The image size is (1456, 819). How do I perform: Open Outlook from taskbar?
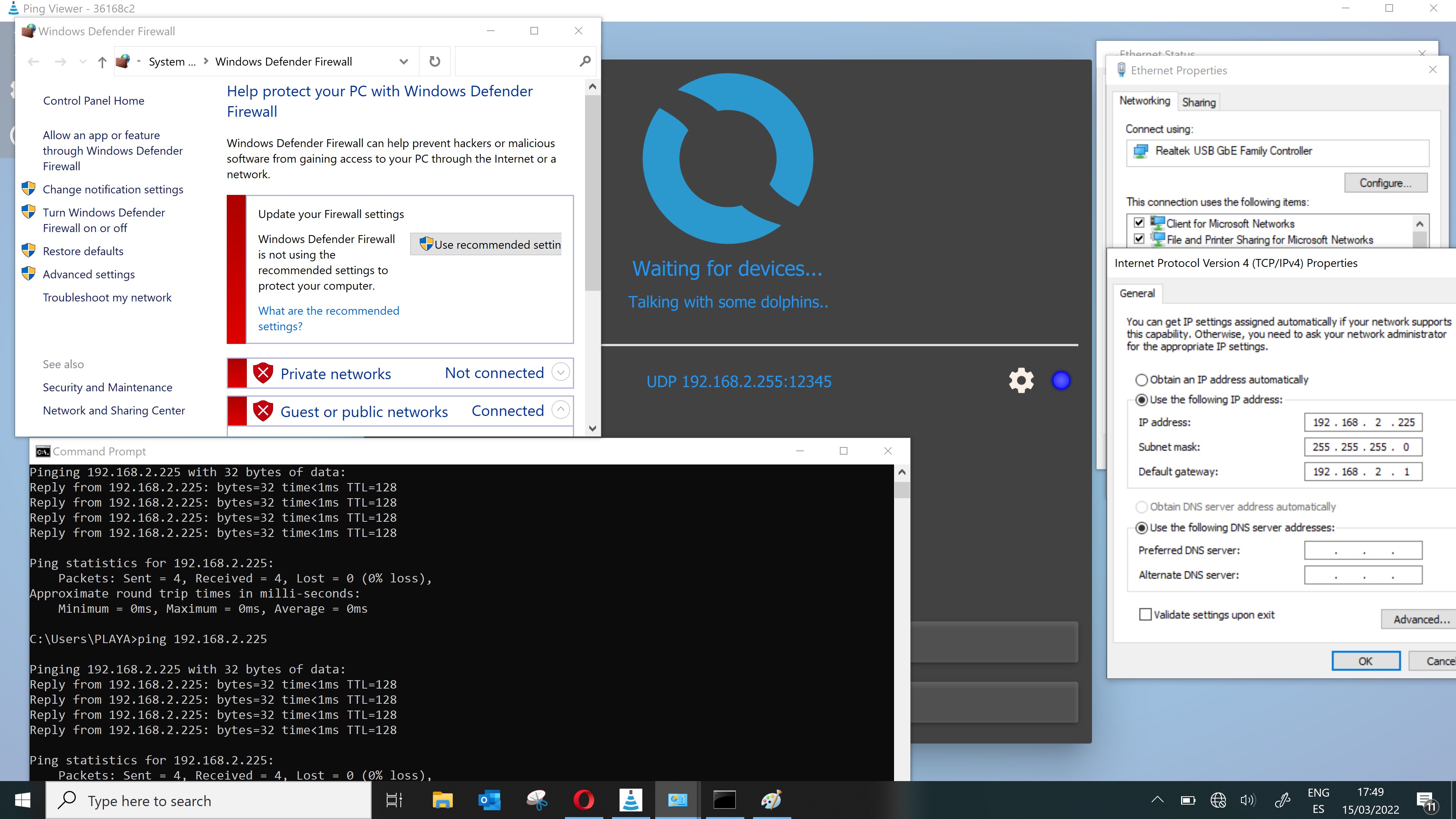pos(490,800)
